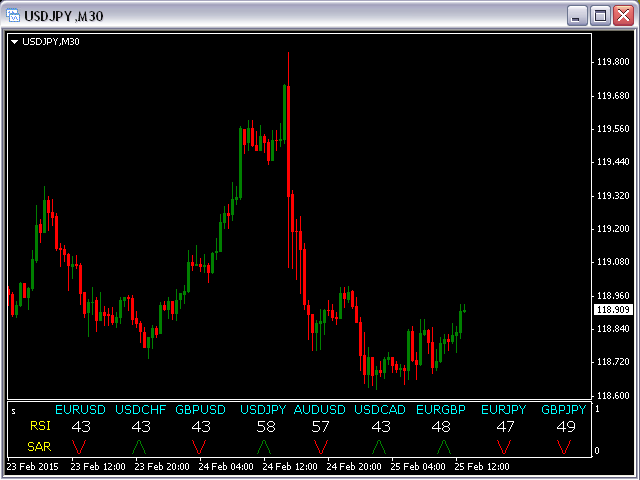Click the red down SAR arrow under AUDUSD

321,447
